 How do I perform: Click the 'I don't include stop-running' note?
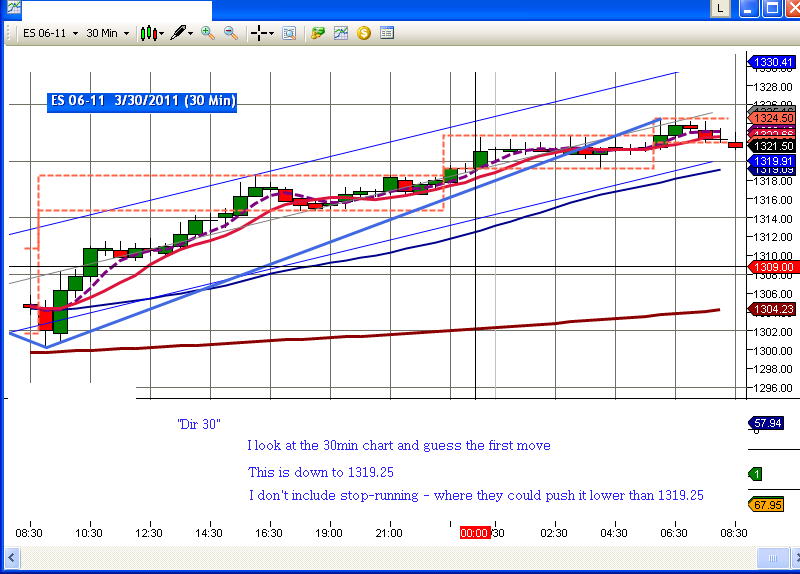477,495
